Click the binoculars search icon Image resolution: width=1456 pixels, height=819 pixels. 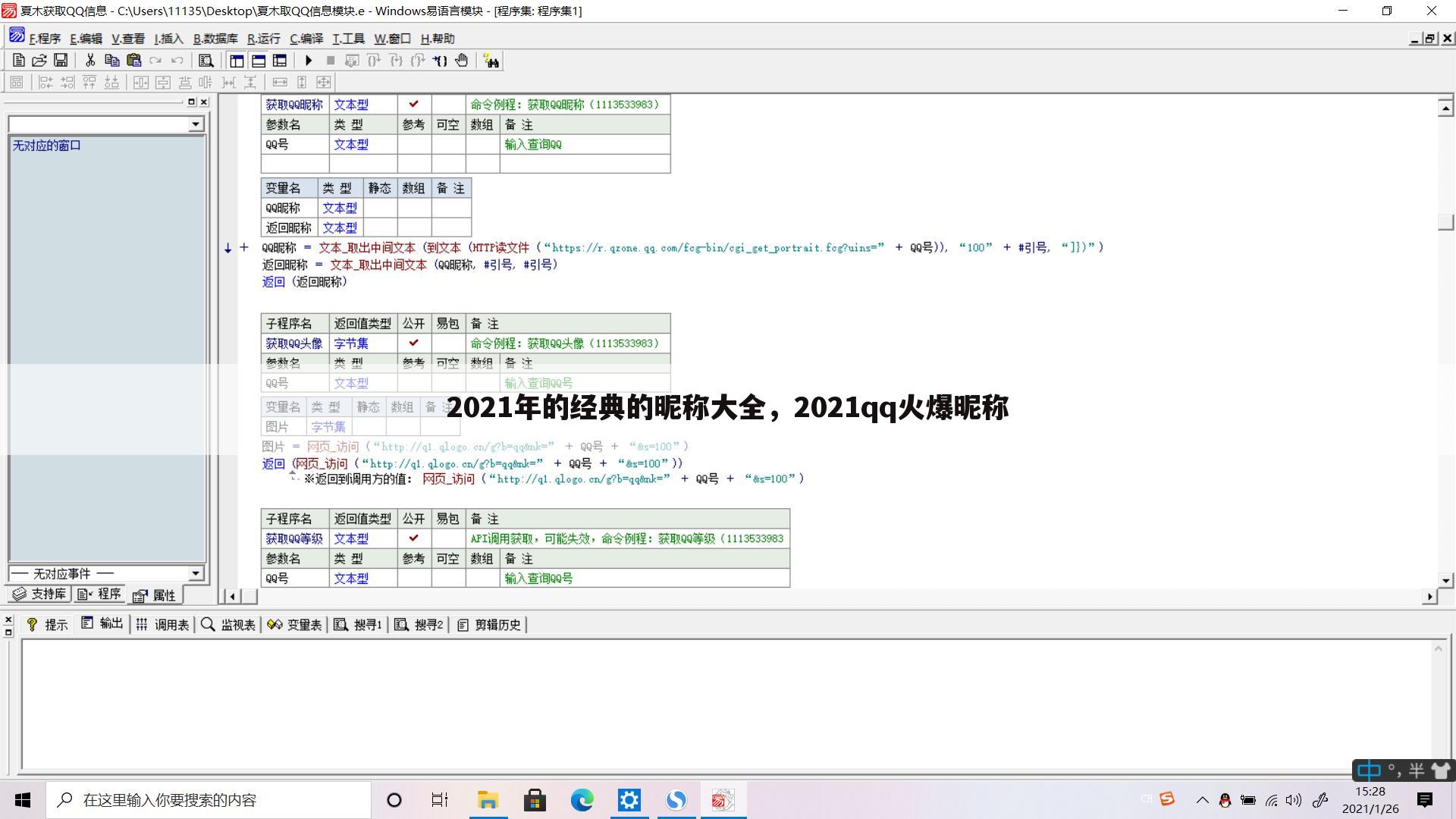491,61
